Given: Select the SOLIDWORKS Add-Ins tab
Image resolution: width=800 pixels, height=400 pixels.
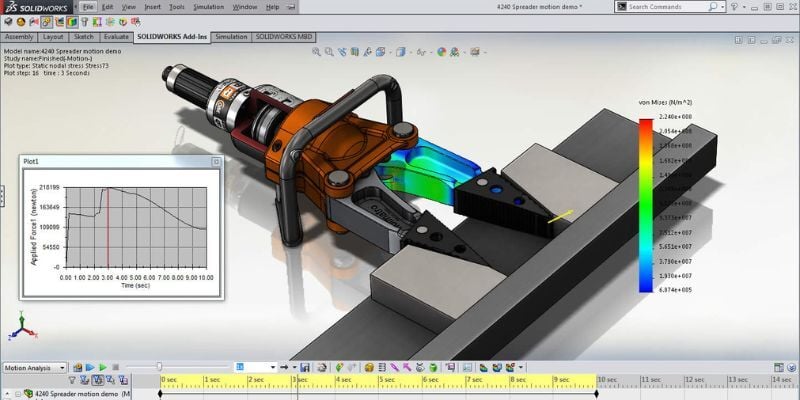Looking at the screenshot, I should click(x=172, y=37).
